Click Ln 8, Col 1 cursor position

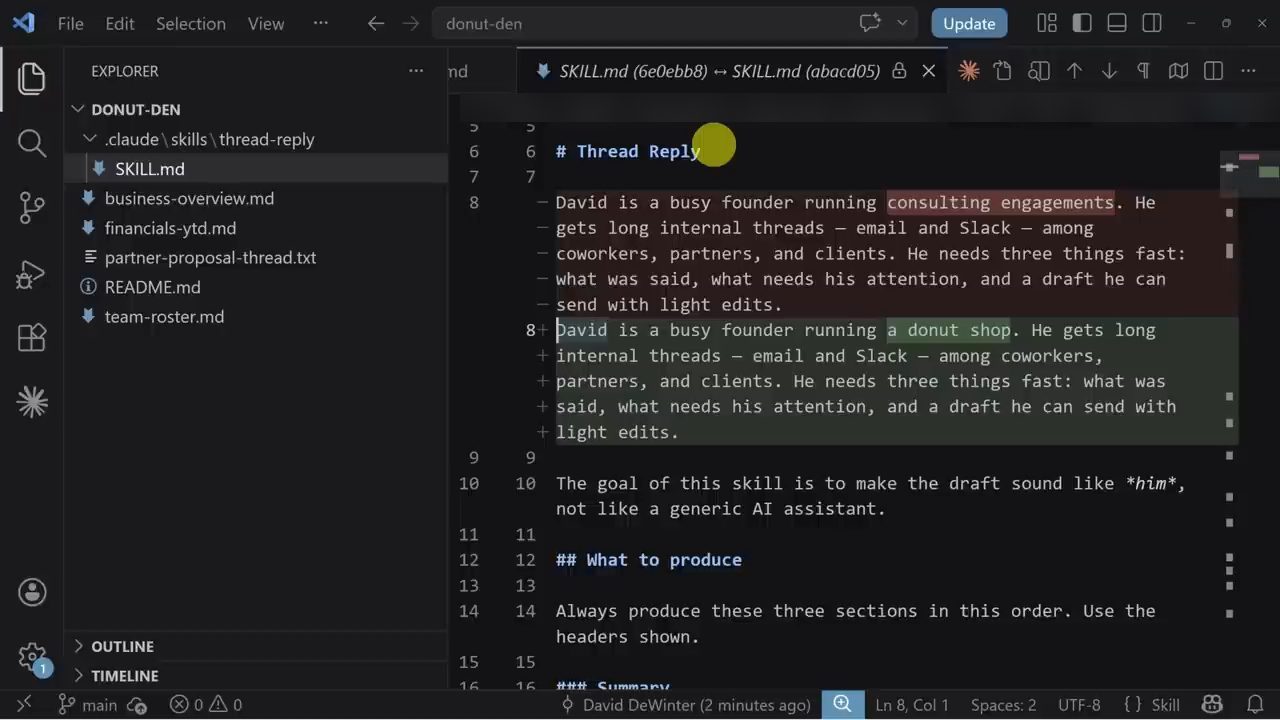coord(912,705)
